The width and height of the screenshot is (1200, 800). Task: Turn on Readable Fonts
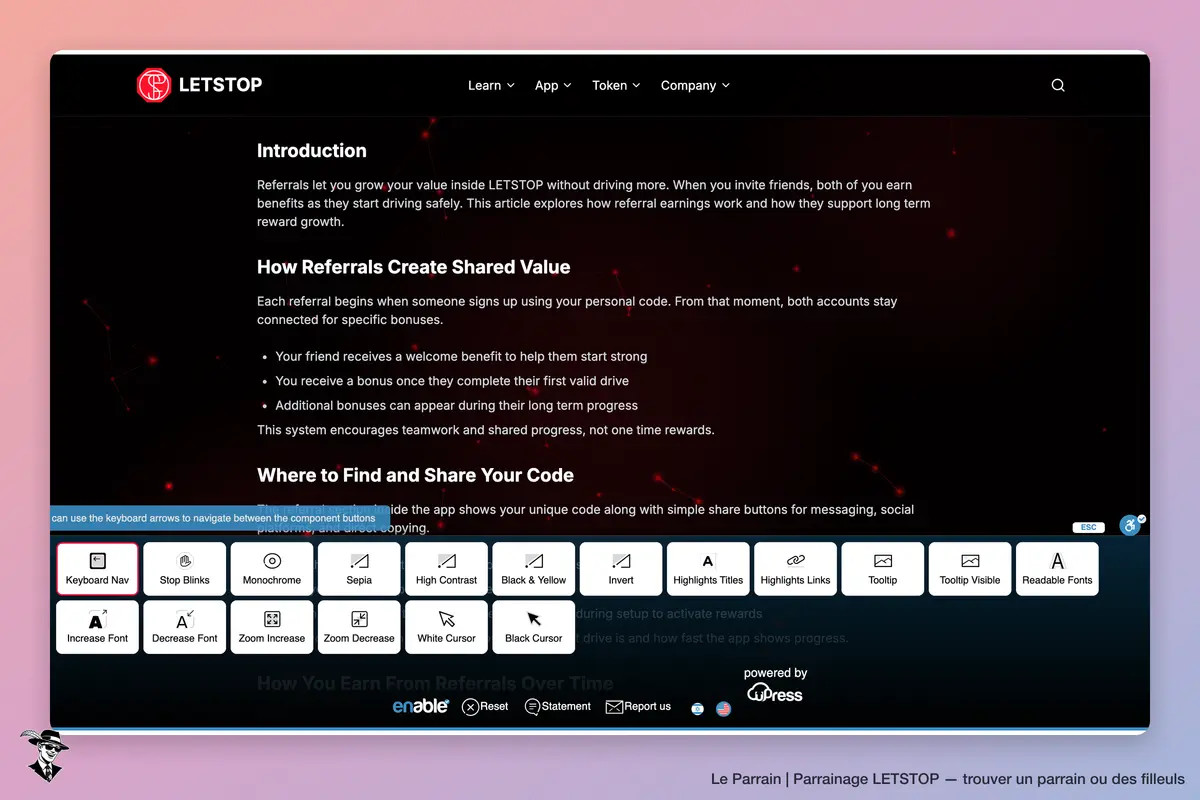click(1057, 569)
